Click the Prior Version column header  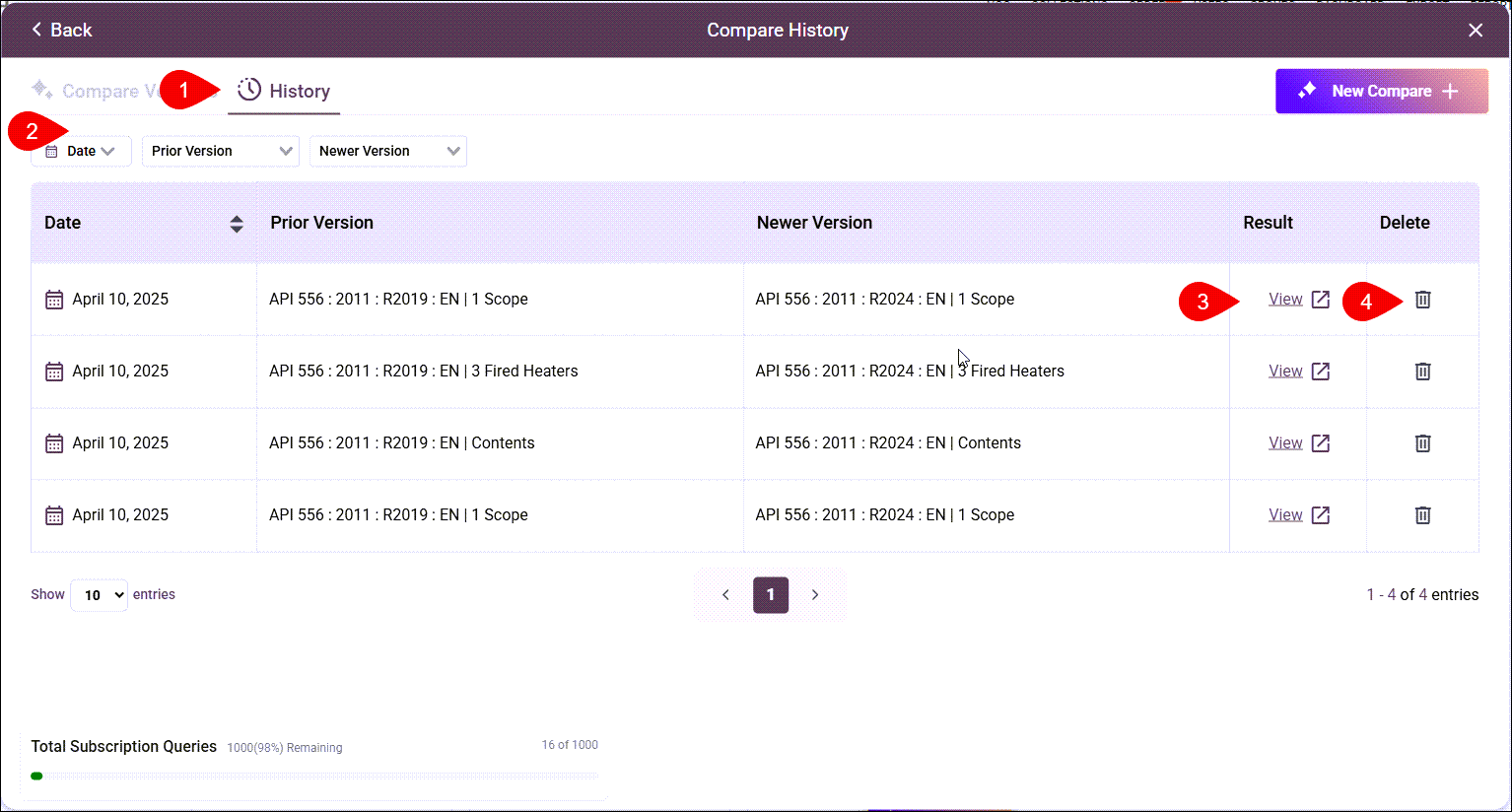[322, 223]
